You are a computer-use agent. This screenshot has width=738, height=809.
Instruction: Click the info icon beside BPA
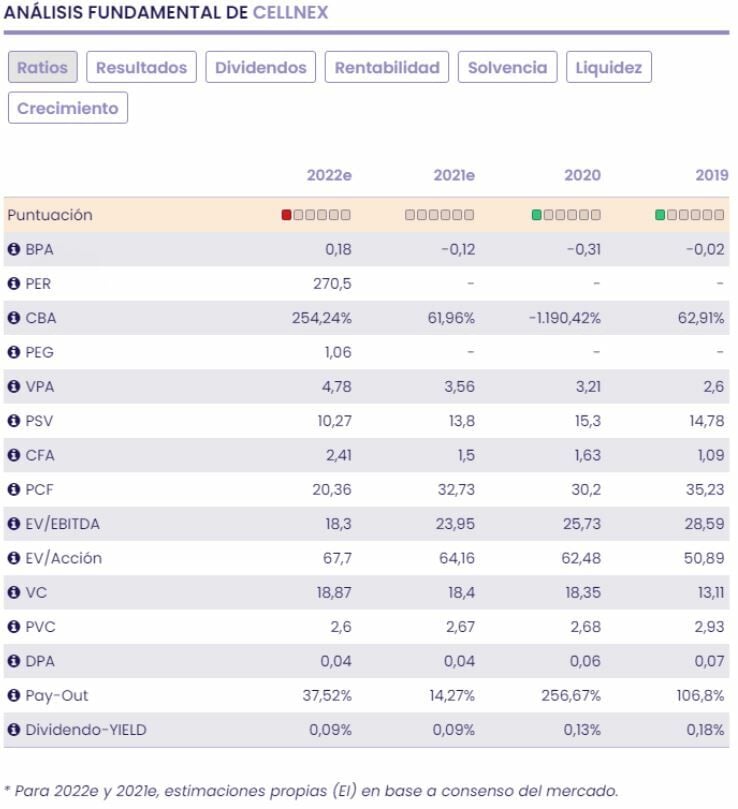[x=14, y=250]
